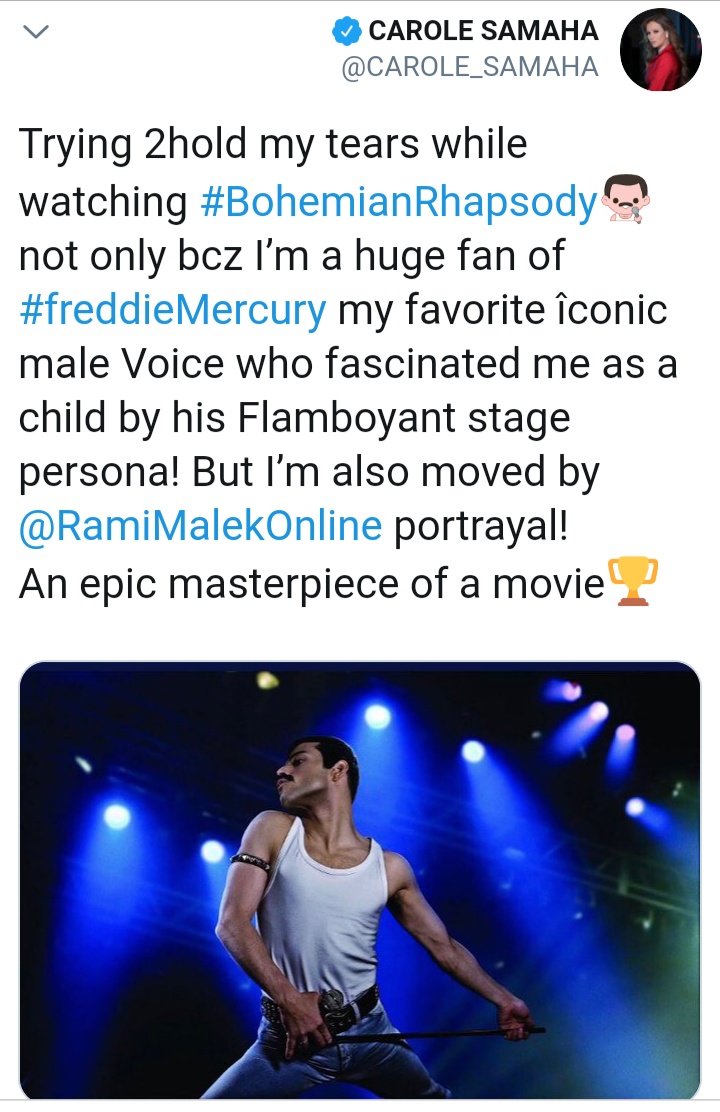Click the blue verified badge
Screen dimensions: 720x1112
(x=346, y=32)
